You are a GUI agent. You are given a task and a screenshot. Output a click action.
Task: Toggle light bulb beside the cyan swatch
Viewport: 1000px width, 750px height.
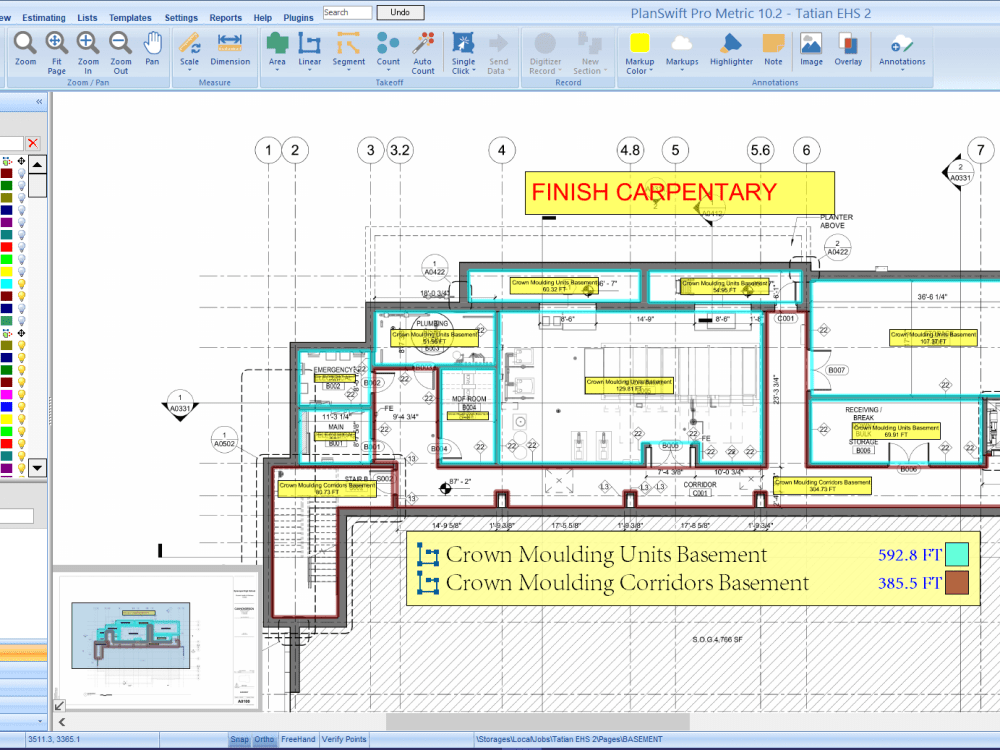pyautogui.click(x=22, y=284)
